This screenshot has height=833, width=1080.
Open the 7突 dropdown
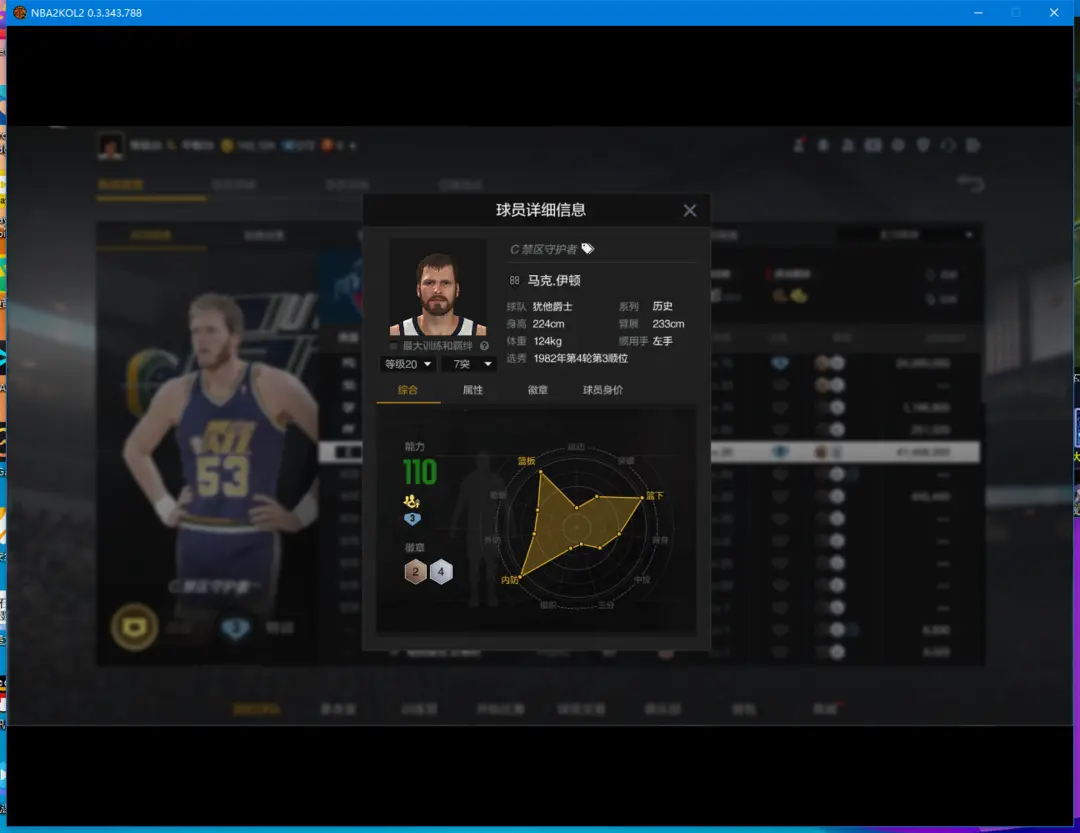tap(471, 364)
